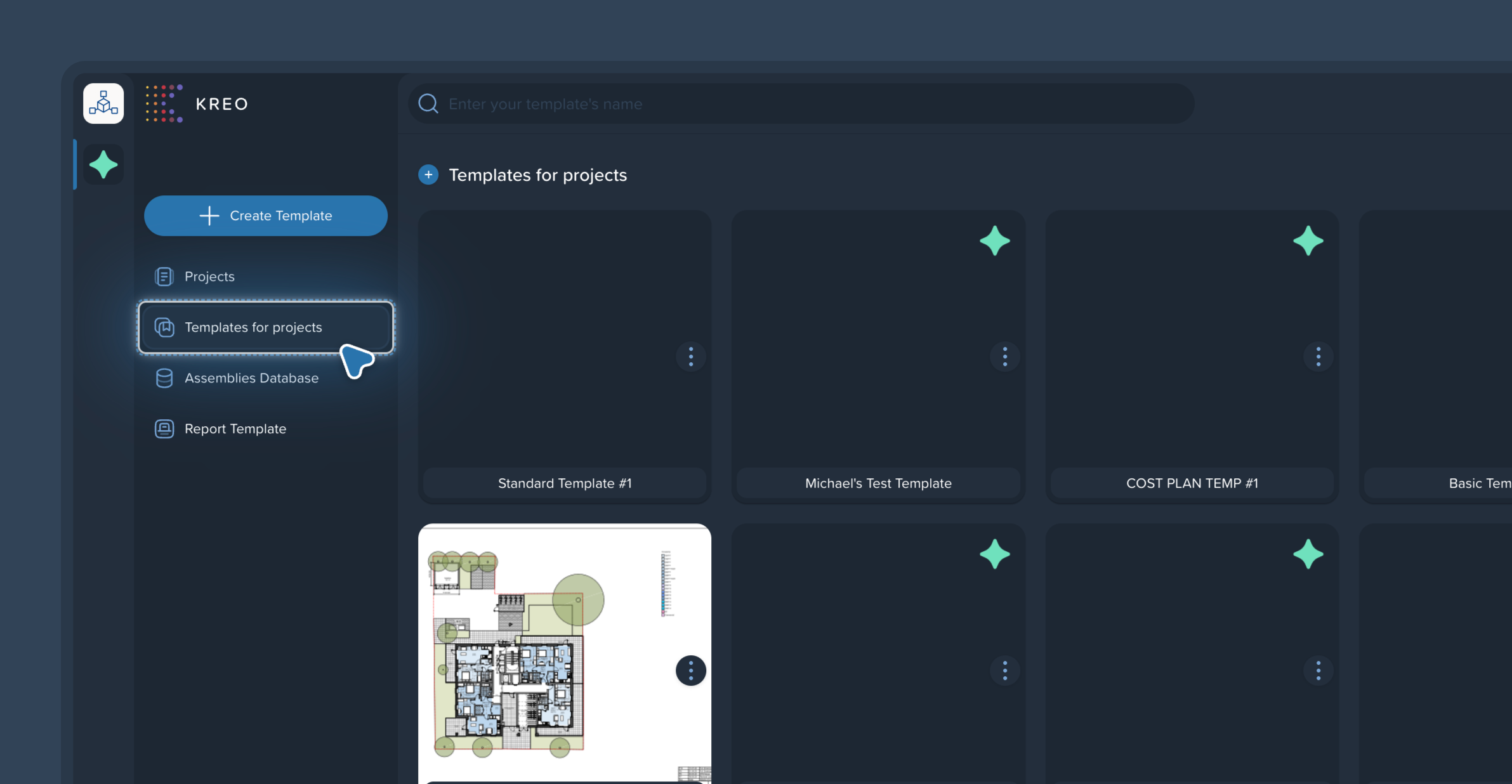1512x784 pixels.
Task: Click the blue plus beside Templates heading
Action: click(x=428, y=174)
